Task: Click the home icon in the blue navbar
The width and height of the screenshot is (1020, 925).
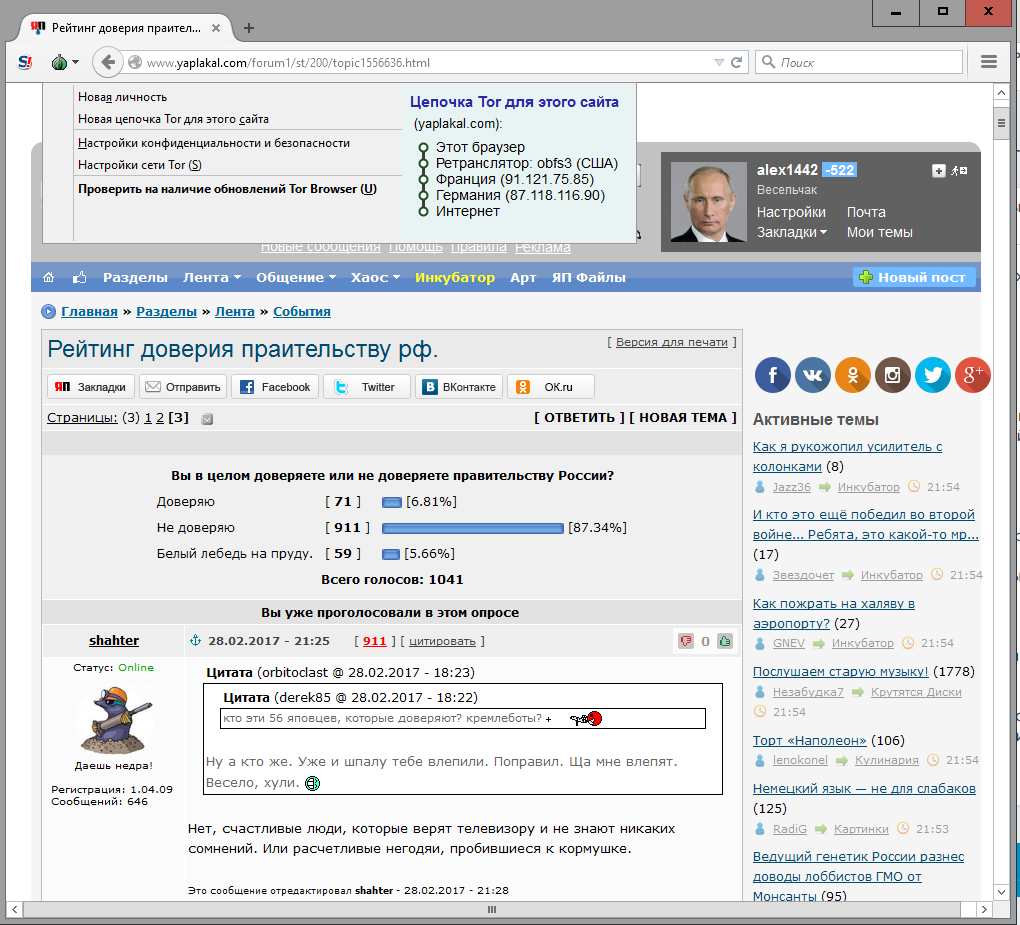Action: point(49,278)
